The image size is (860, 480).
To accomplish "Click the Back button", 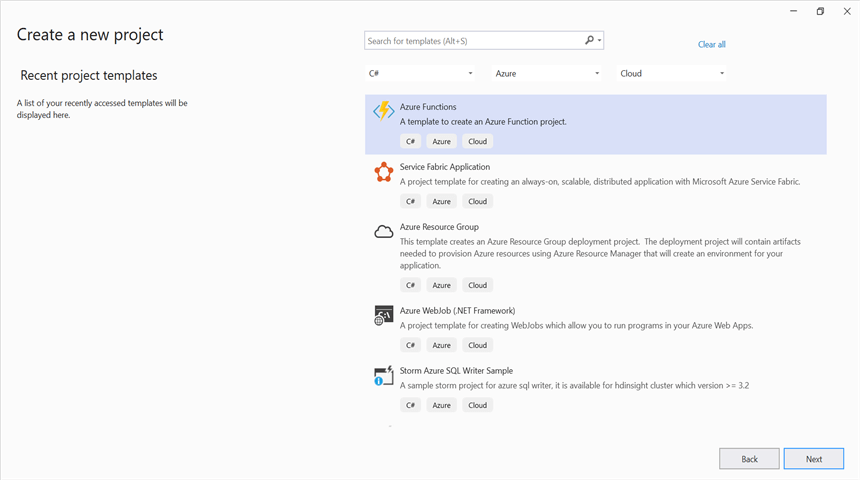I will coord(749,459).
